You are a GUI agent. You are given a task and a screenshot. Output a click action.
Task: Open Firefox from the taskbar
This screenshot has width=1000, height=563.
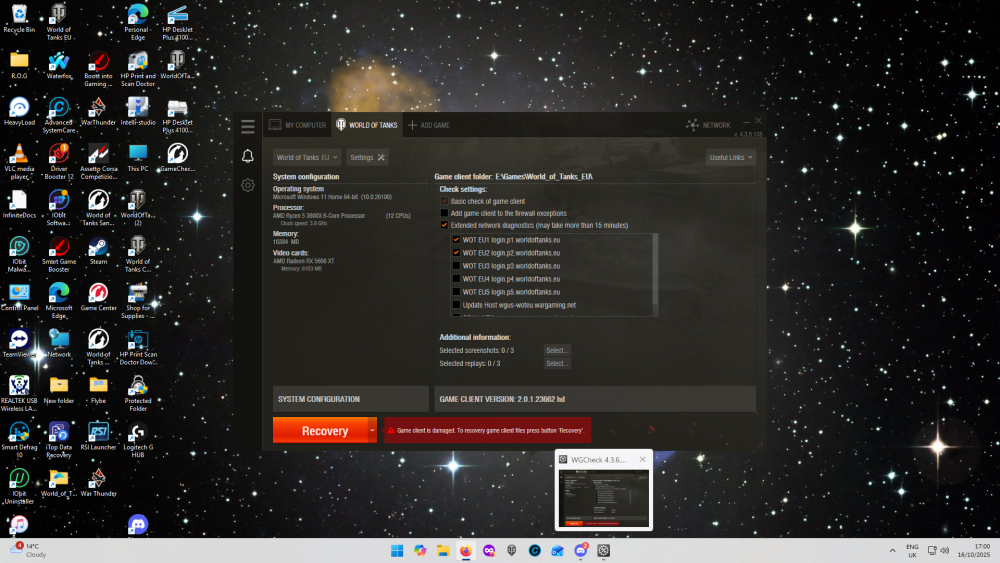pyautogui.click(x=466, y=550)
